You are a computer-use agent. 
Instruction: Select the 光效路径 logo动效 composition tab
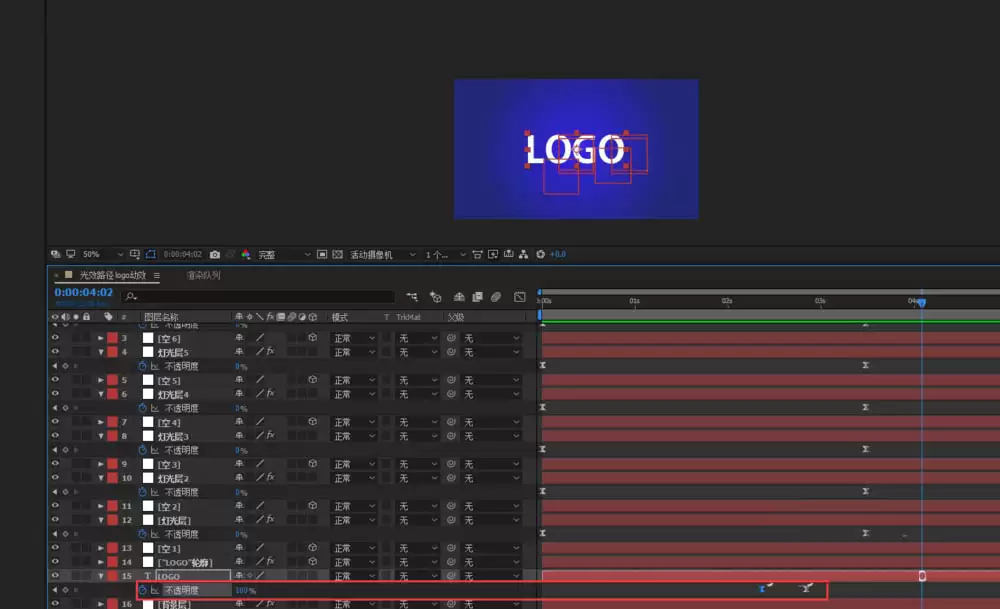pos(112,275)
